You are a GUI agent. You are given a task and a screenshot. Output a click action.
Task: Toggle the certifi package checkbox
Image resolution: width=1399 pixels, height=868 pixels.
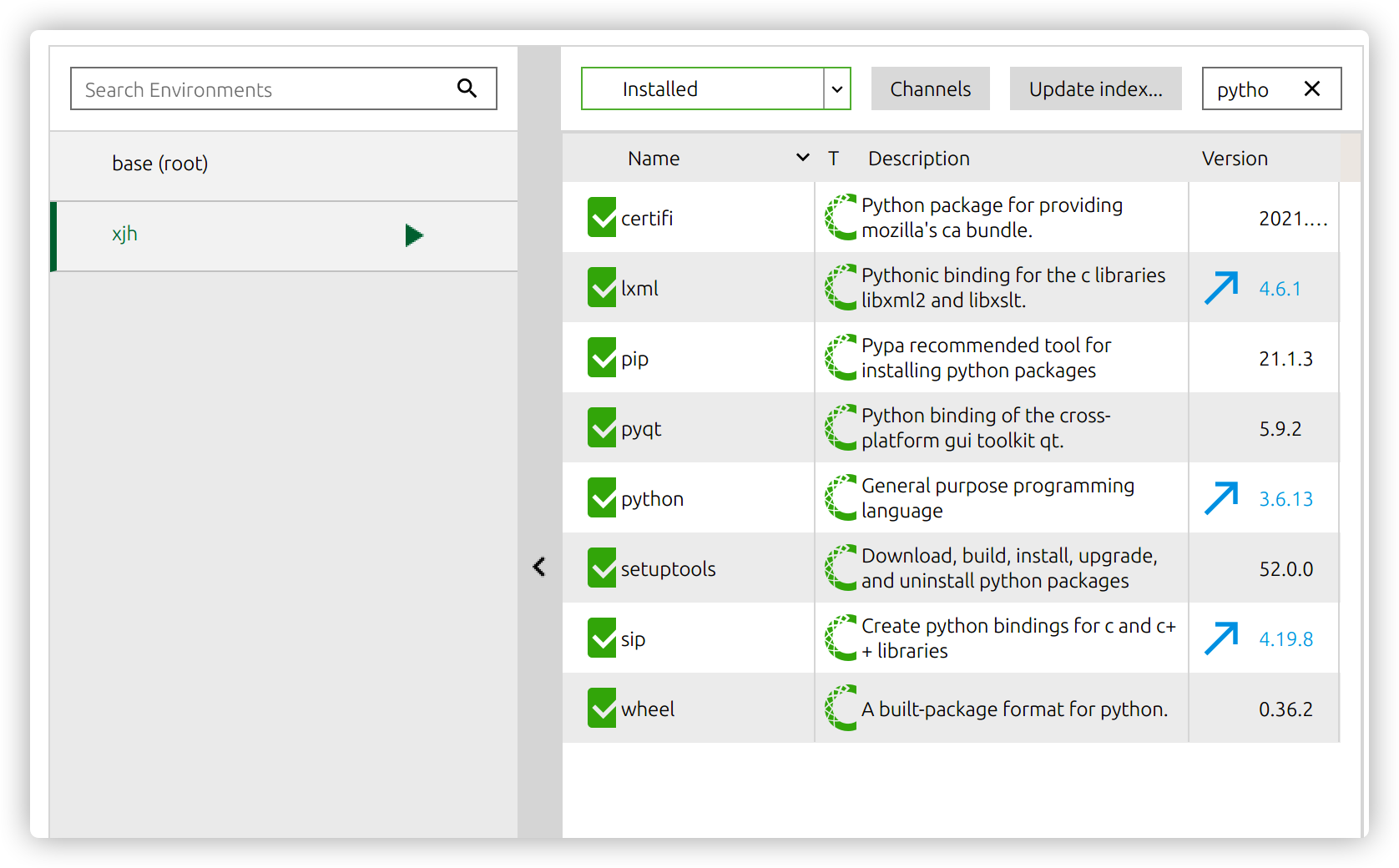click(x=602, y=217)
